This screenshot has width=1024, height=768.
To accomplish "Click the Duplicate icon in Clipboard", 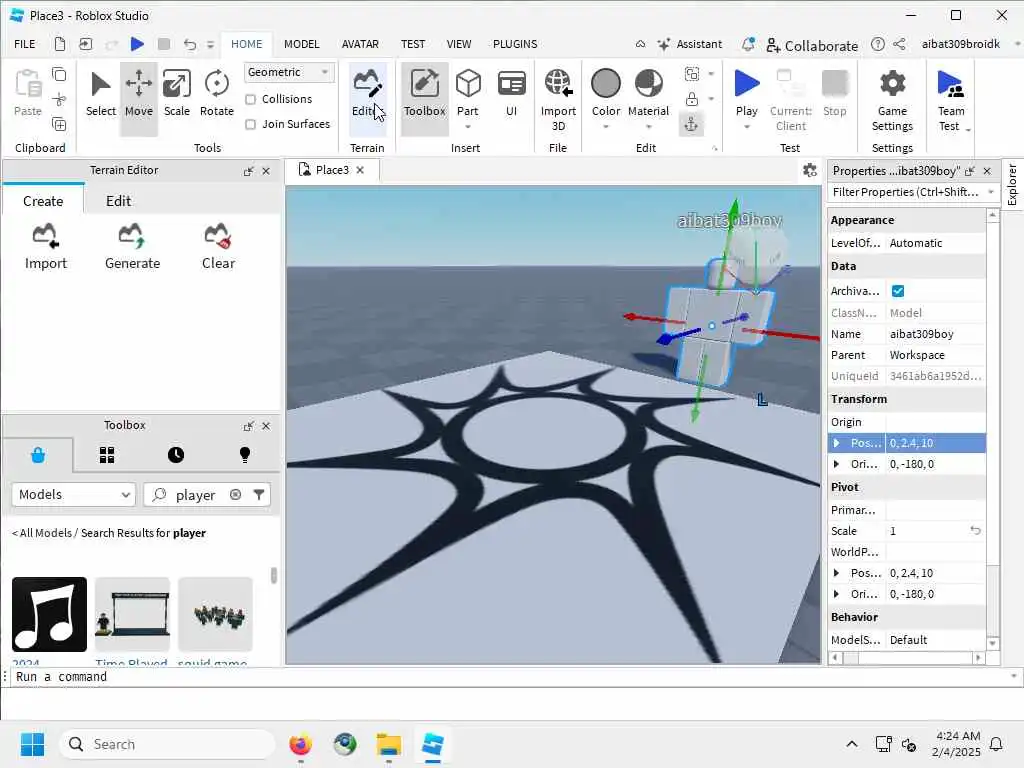I will 59,124.
